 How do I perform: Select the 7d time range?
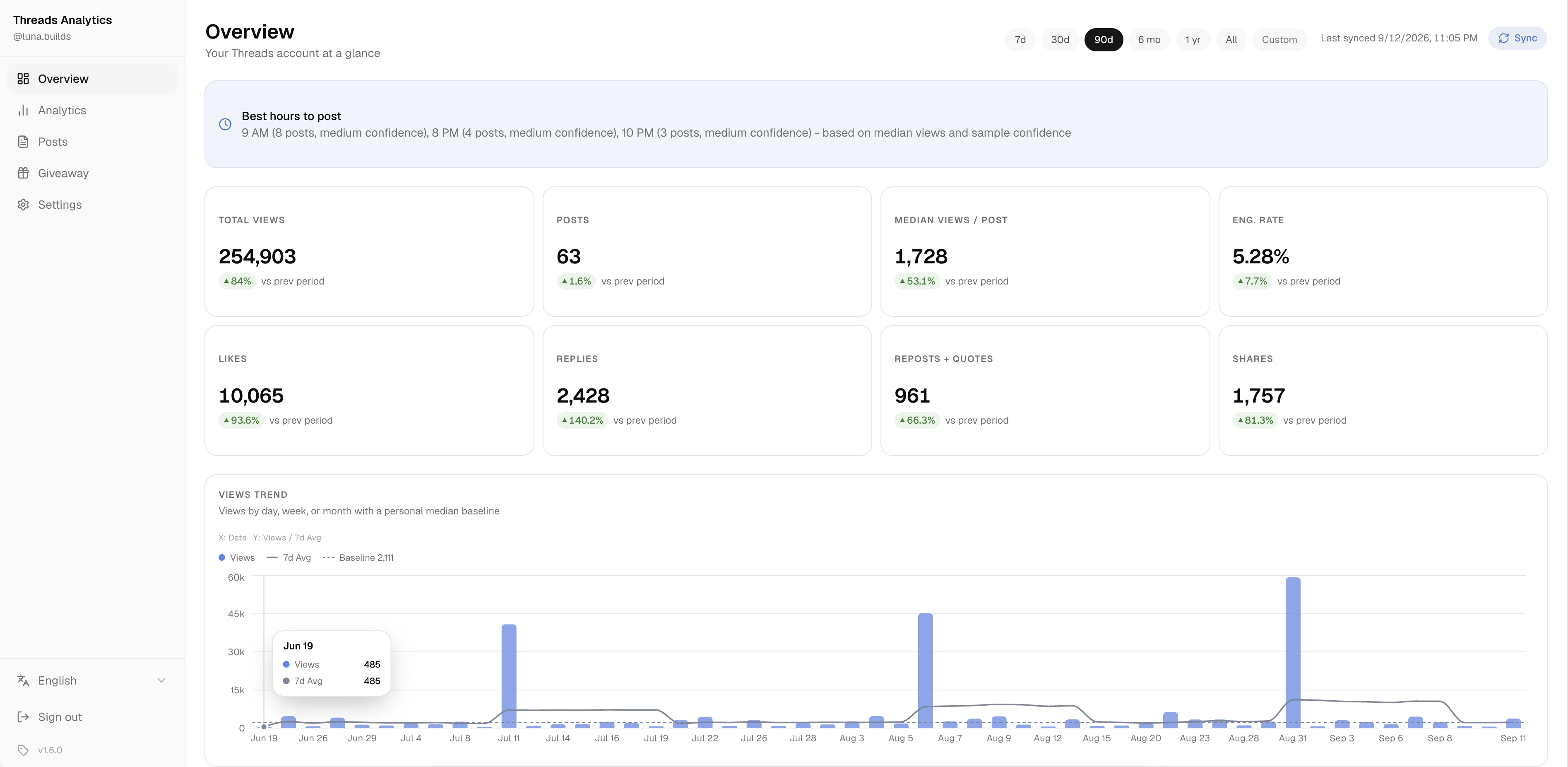[x=1020, y=40]
